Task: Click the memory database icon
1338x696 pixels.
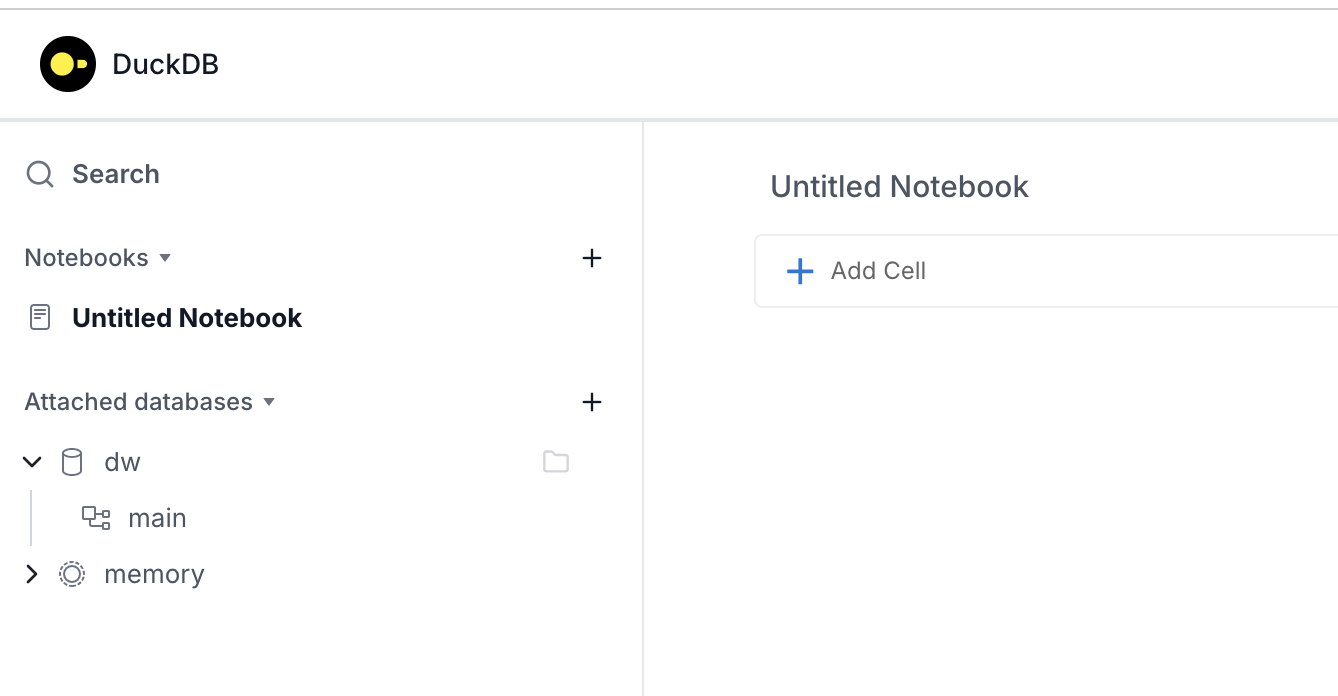Action: 71,574
